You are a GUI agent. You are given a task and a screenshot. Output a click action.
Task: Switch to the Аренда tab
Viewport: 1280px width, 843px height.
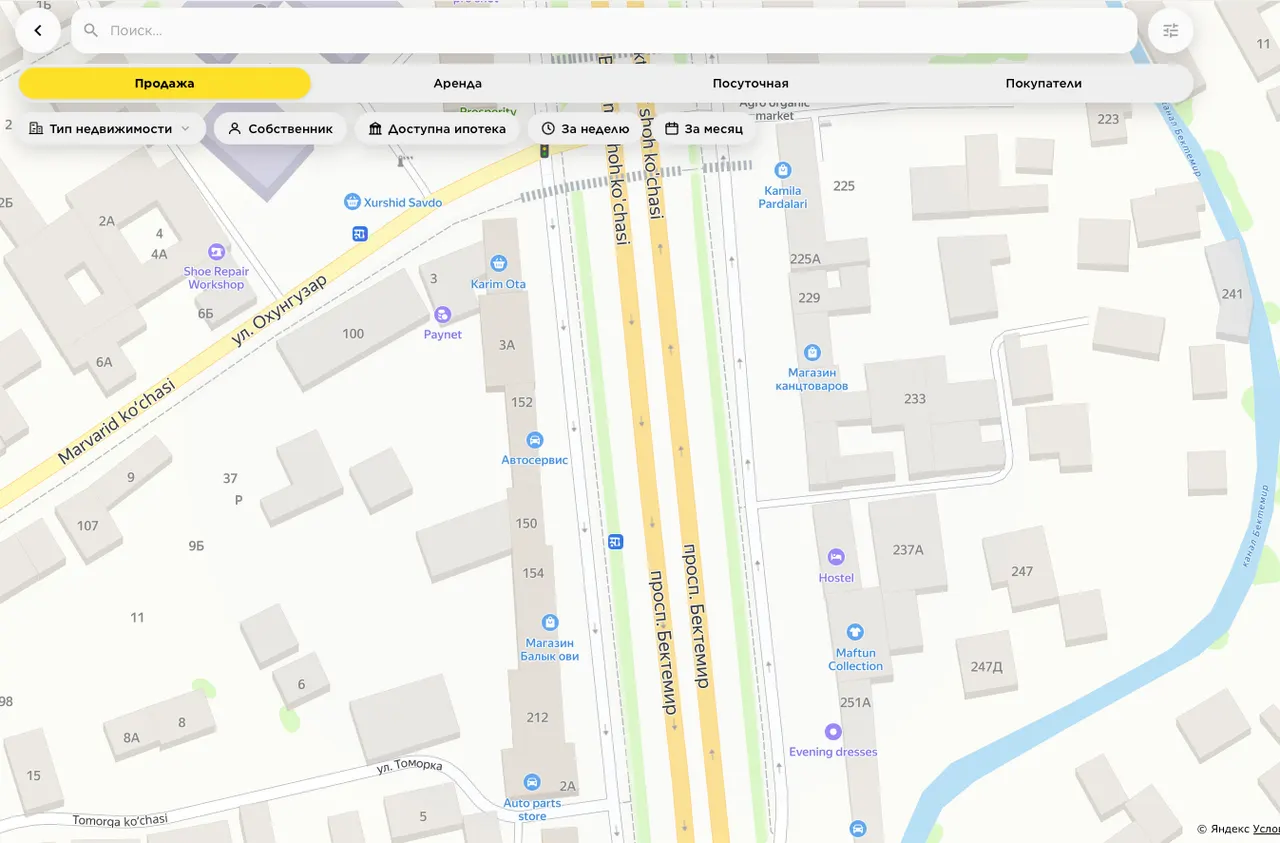pos(457,84)
